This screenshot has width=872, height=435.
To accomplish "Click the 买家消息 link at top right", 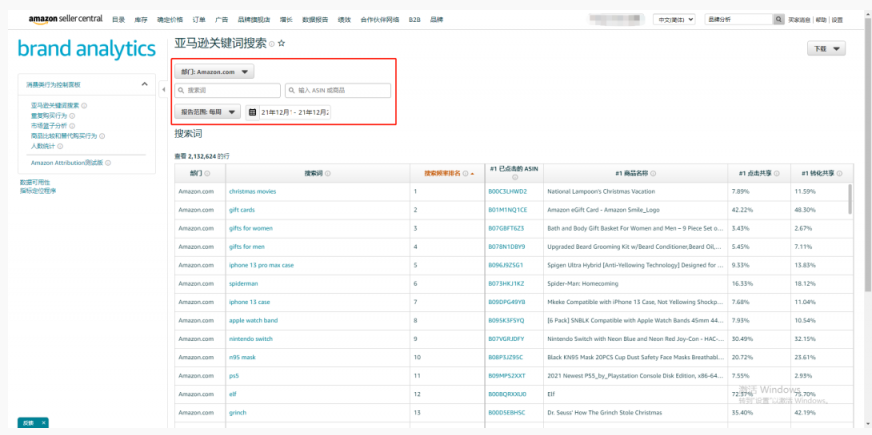I will click(799, 19).
